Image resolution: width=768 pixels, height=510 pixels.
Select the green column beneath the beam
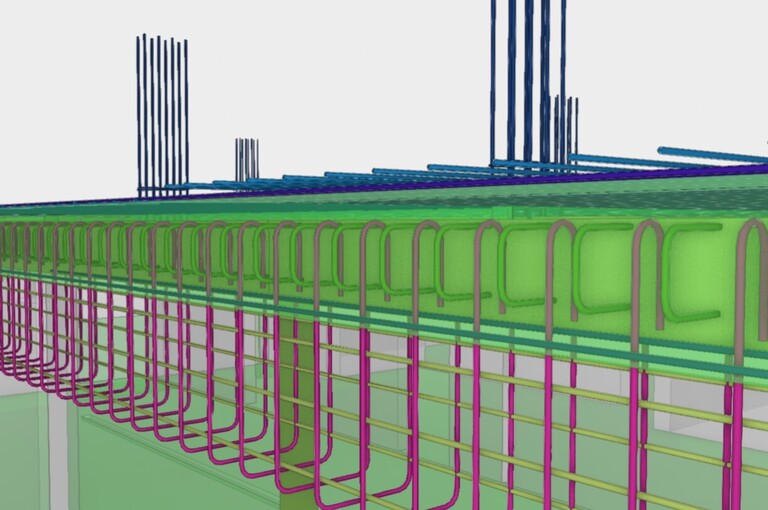(x=297, y=400)
